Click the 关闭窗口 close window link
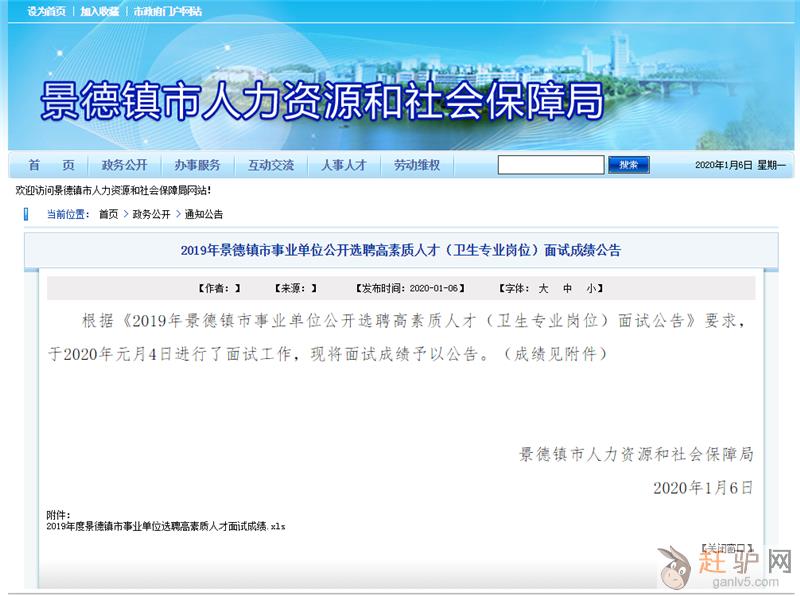Viewport: 800px width, 596px height. (725, 548)
